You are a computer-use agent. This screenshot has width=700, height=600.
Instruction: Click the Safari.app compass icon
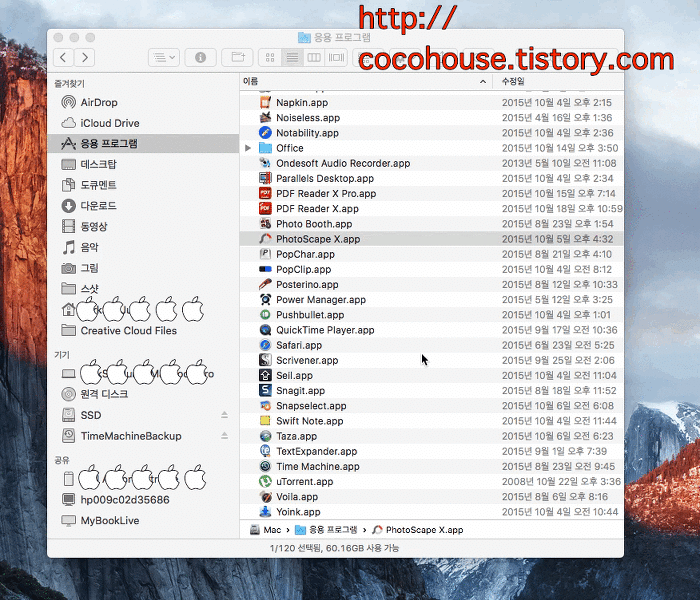(265, 345)
